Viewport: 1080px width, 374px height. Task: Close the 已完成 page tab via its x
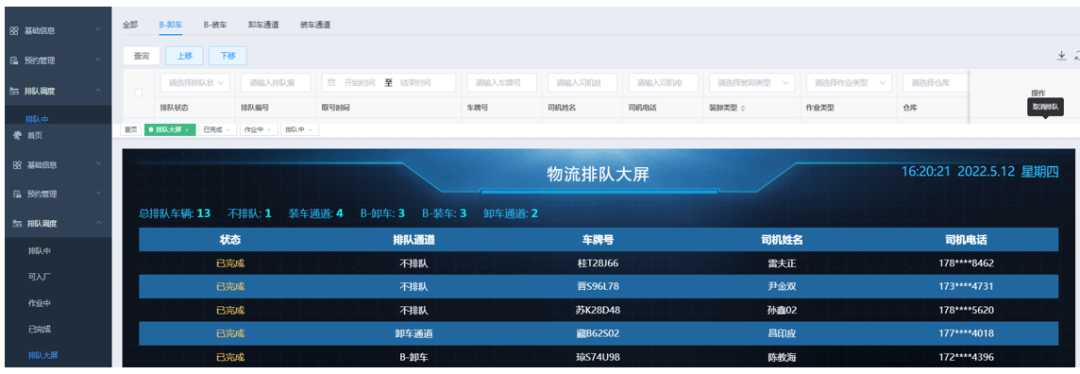click(x=227, y=129)
